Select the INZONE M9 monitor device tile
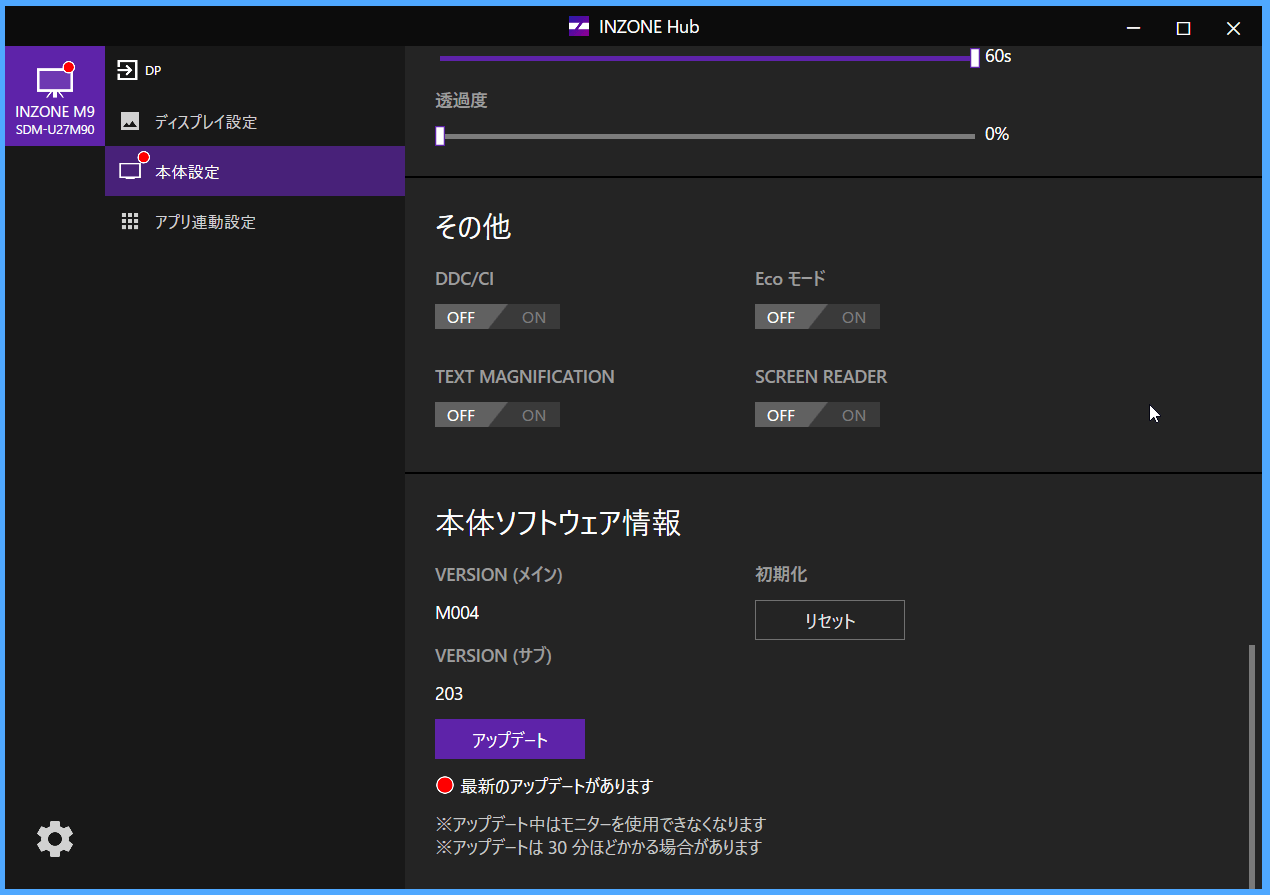Screen dimensions: 1270x895 55,96
